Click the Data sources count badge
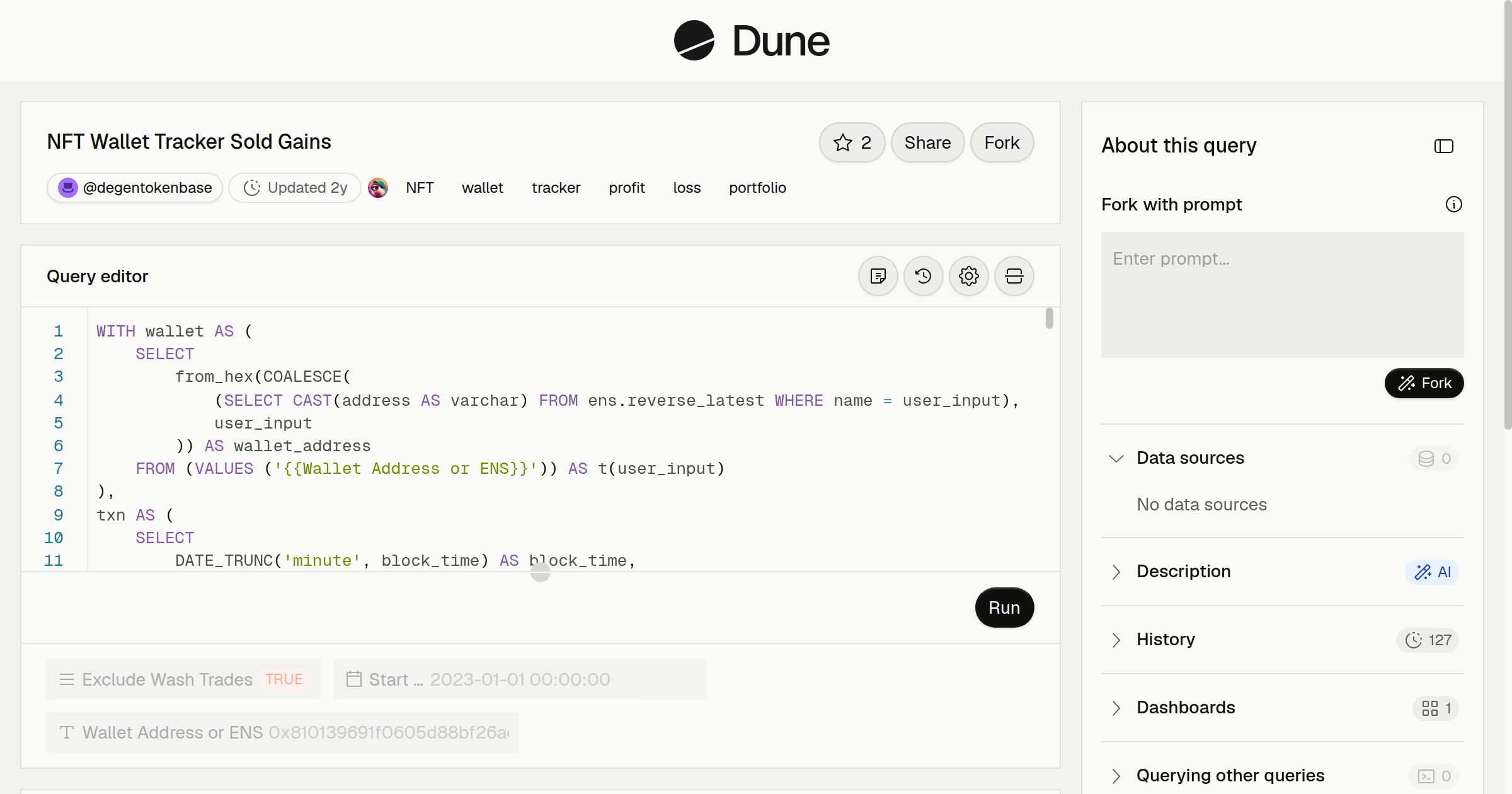Viewport: 1512px width, 794px height. tap(1434, 458)
